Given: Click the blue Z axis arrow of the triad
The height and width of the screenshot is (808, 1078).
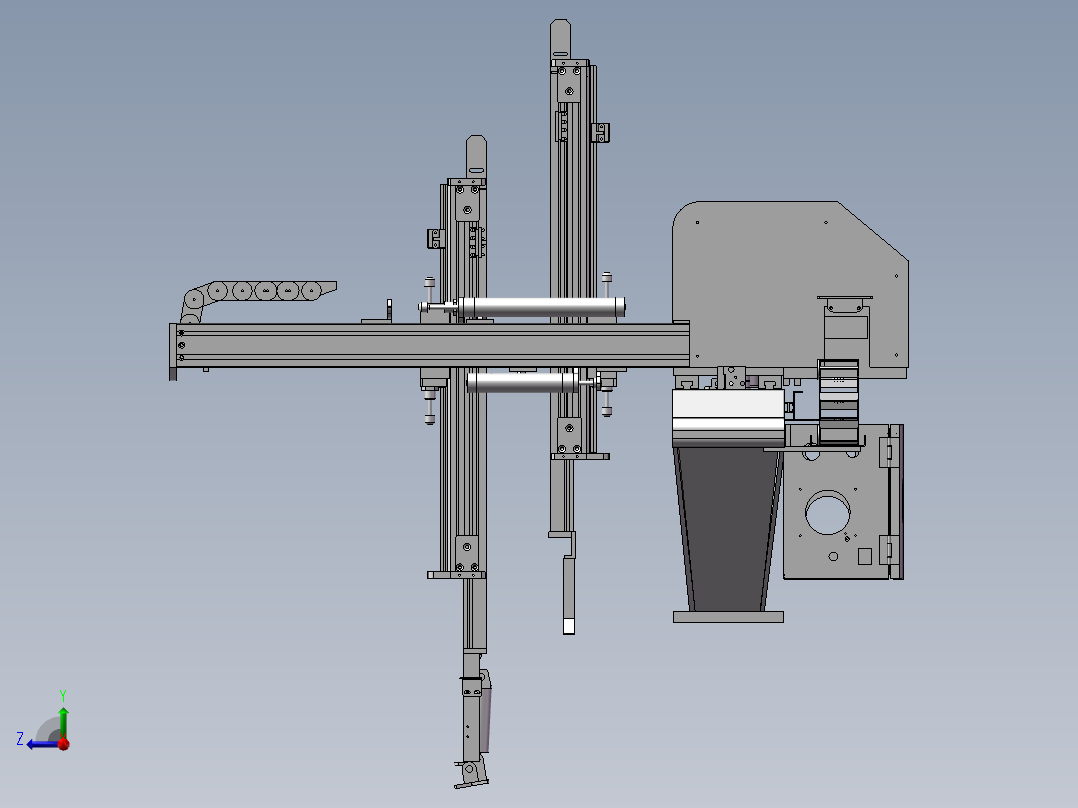Looking at the screenshot, I should point(40,744).
